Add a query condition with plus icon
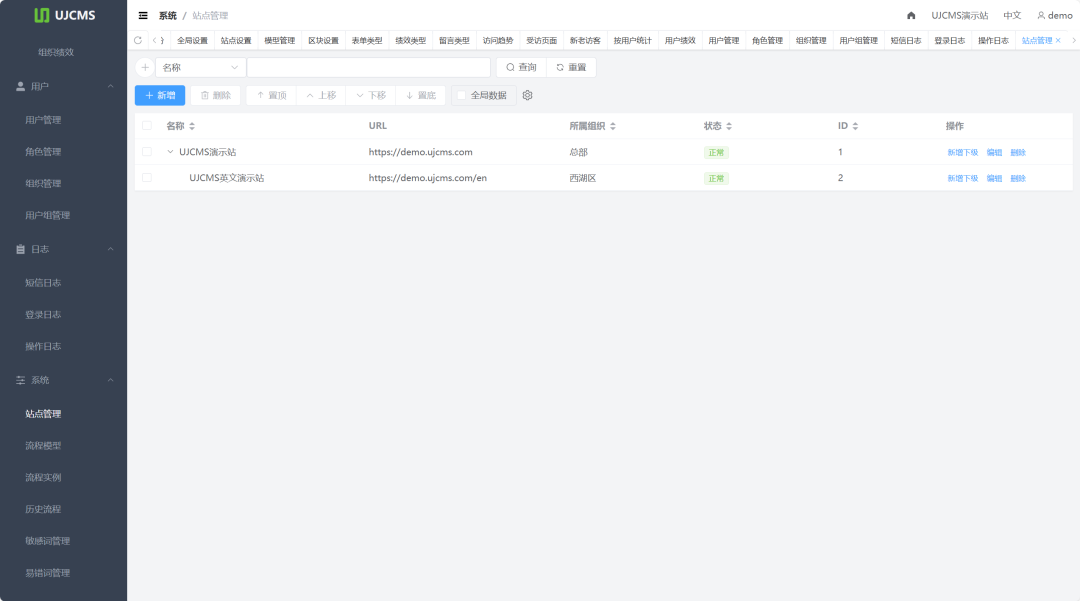The image size is (1080, 601). tap(145, 67)
